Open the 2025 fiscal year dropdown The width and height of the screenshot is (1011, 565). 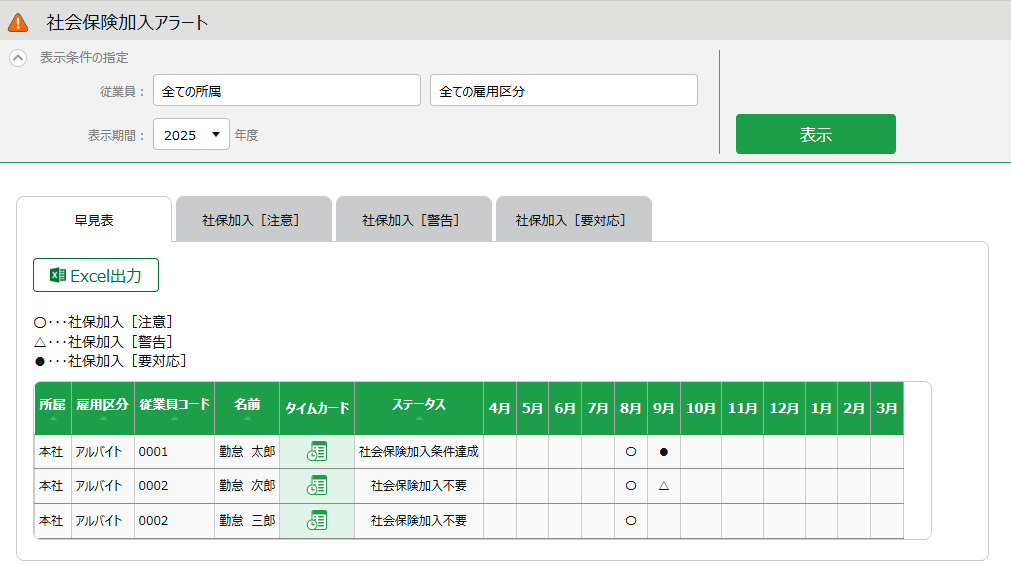(191, 135)
